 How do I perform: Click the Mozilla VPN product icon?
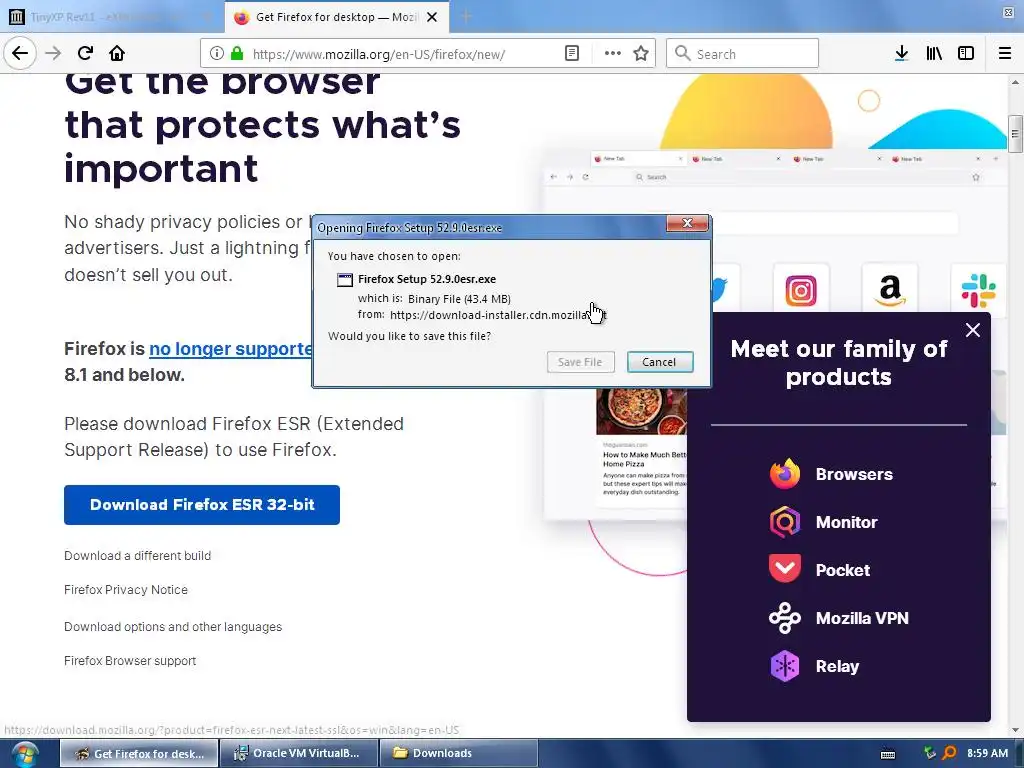[x=785, y=618]
